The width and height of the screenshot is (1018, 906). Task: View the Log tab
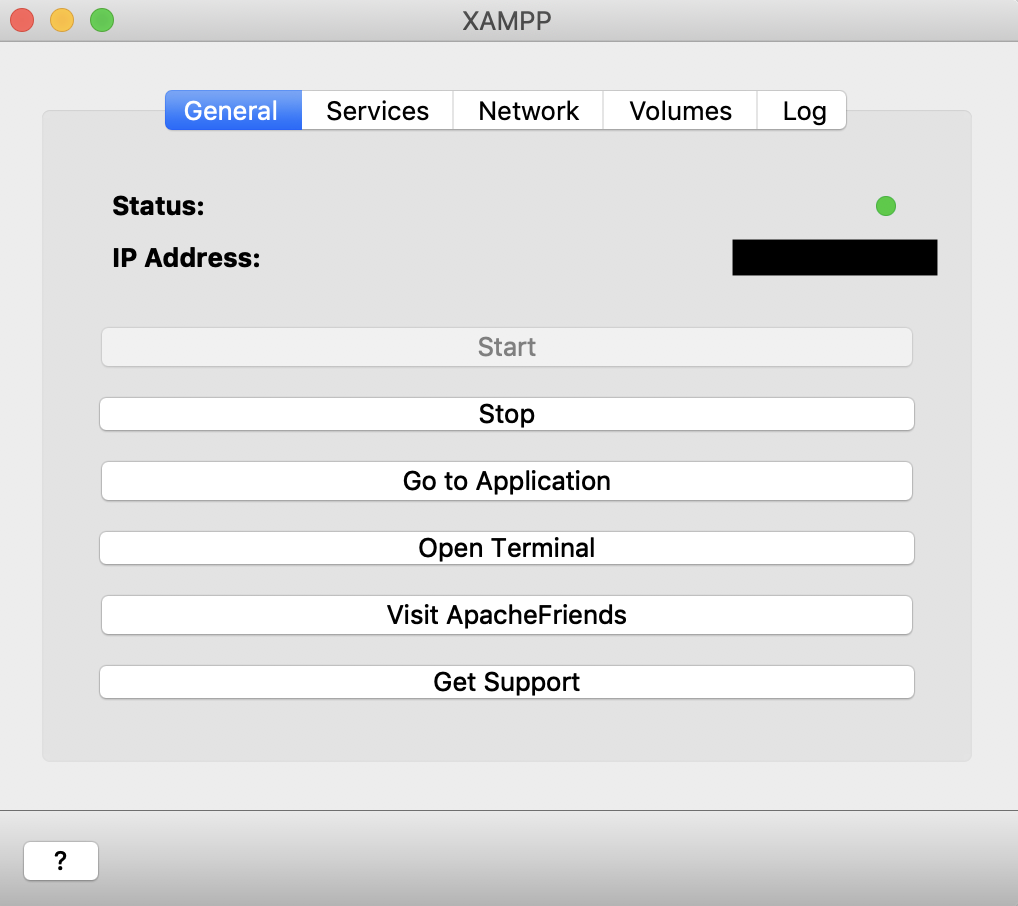click(802, 110)
